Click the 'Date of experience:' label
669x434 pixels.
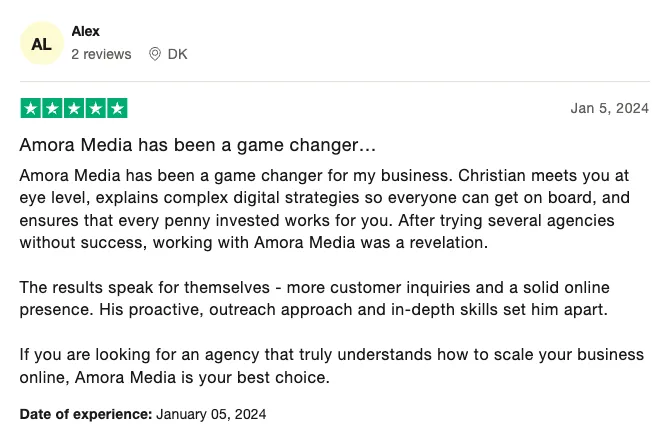click(86, 414)
